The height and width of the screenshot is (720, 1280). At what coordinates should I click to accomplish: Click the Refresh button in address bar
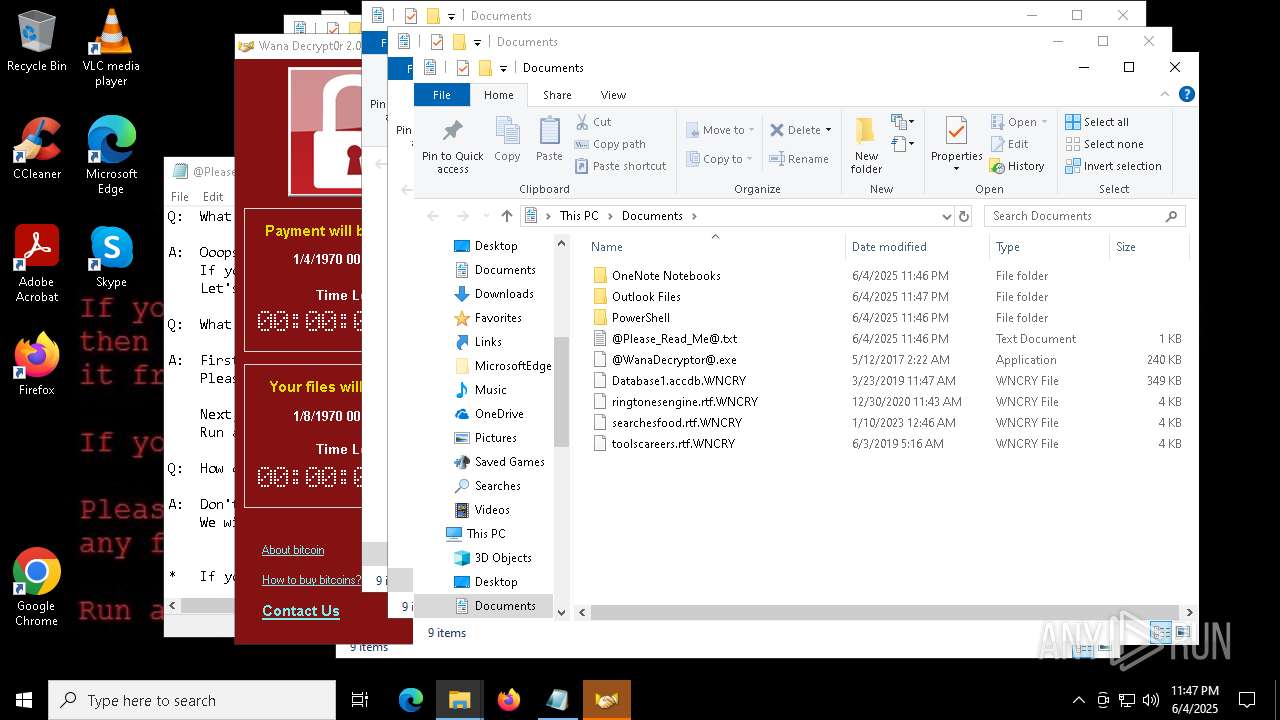coord(964,216)
